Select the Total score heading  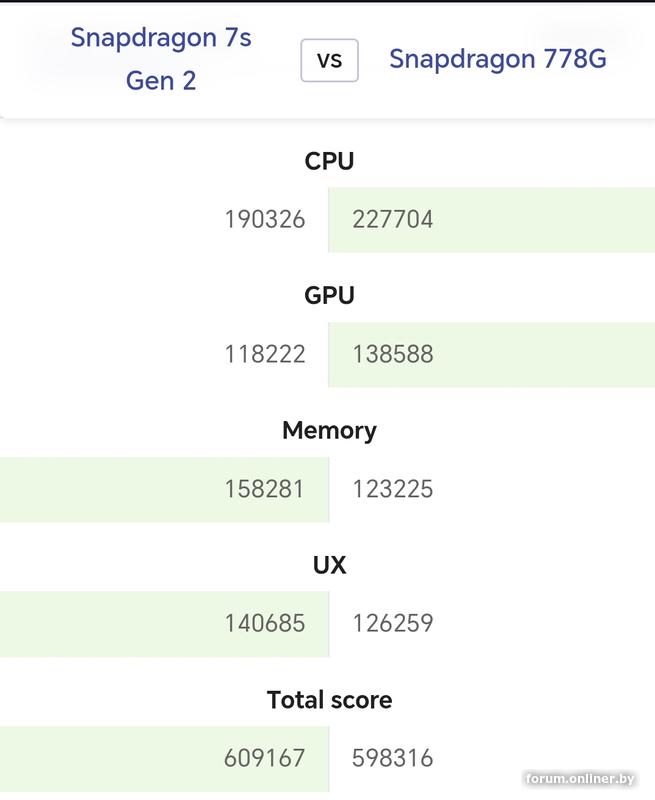click(329, 700)
